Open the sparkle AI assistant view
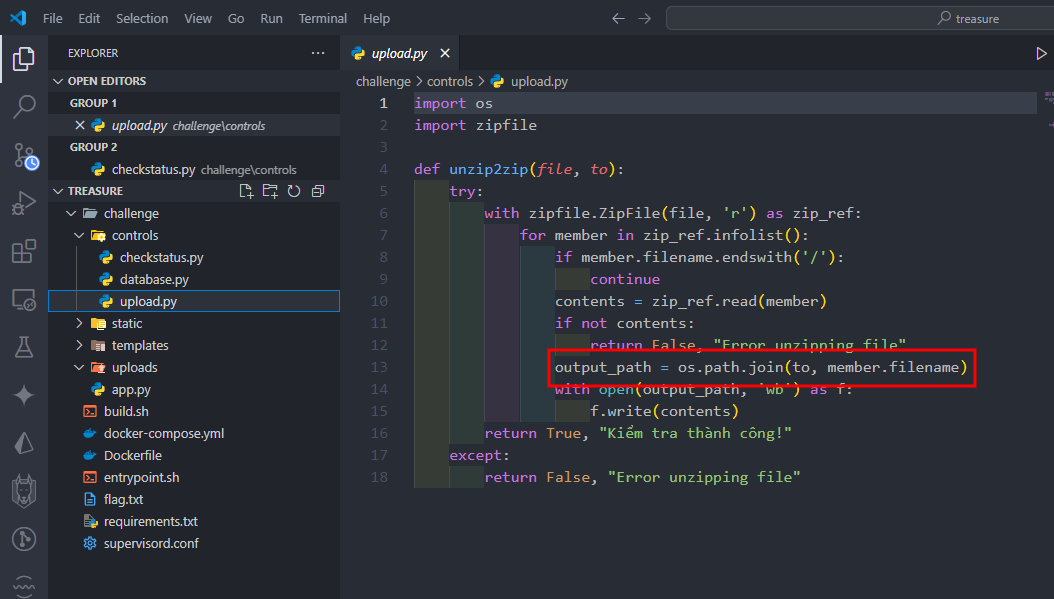The image size is (1054, 599). click(24, 395)
